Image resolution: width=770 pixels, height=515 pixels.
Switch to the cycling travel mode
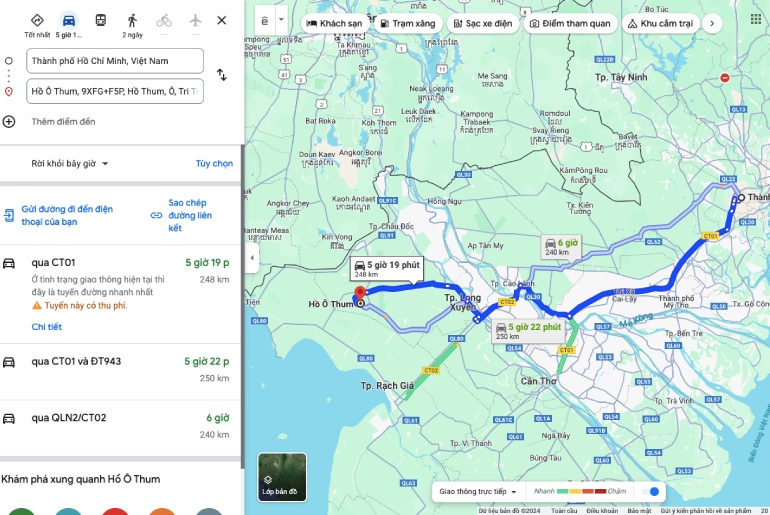click(x=164, y=21)
